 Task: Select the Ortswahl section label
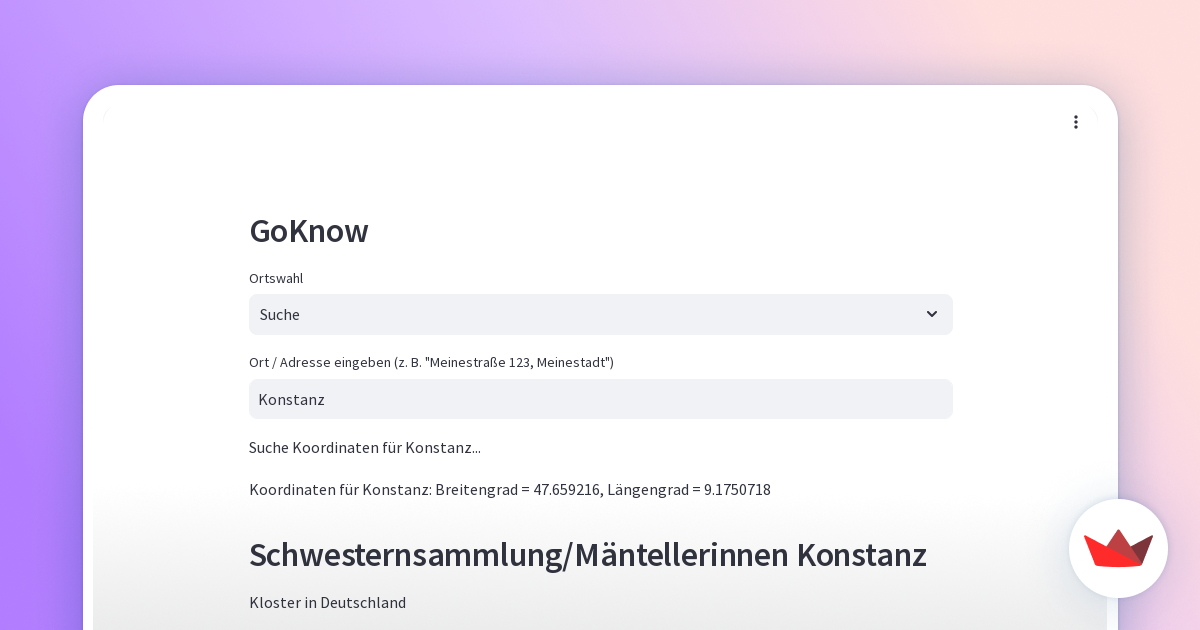click(276, 278)
